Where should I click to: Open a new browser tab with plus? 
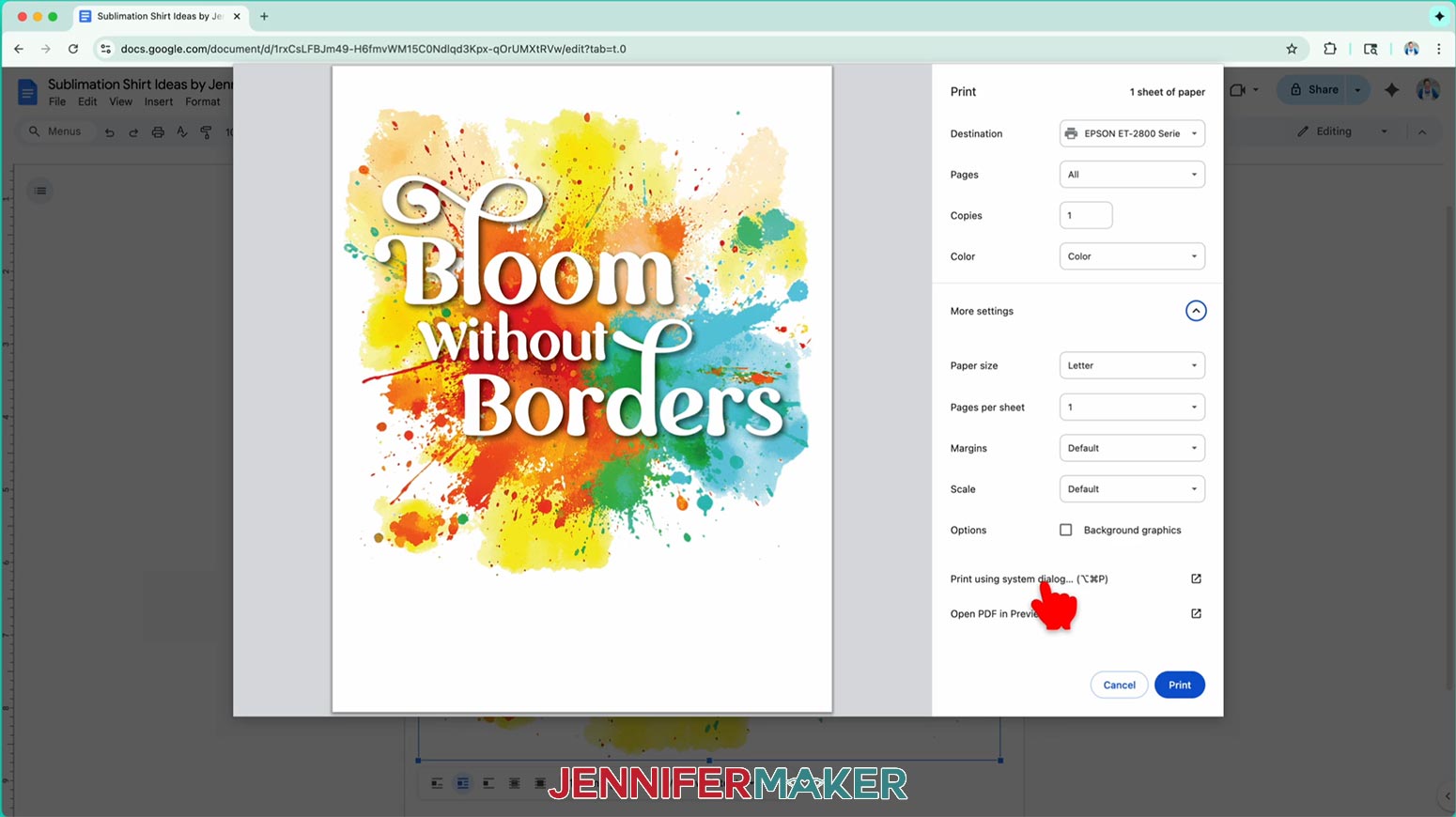pyautogui.click(x=264, y=16)
